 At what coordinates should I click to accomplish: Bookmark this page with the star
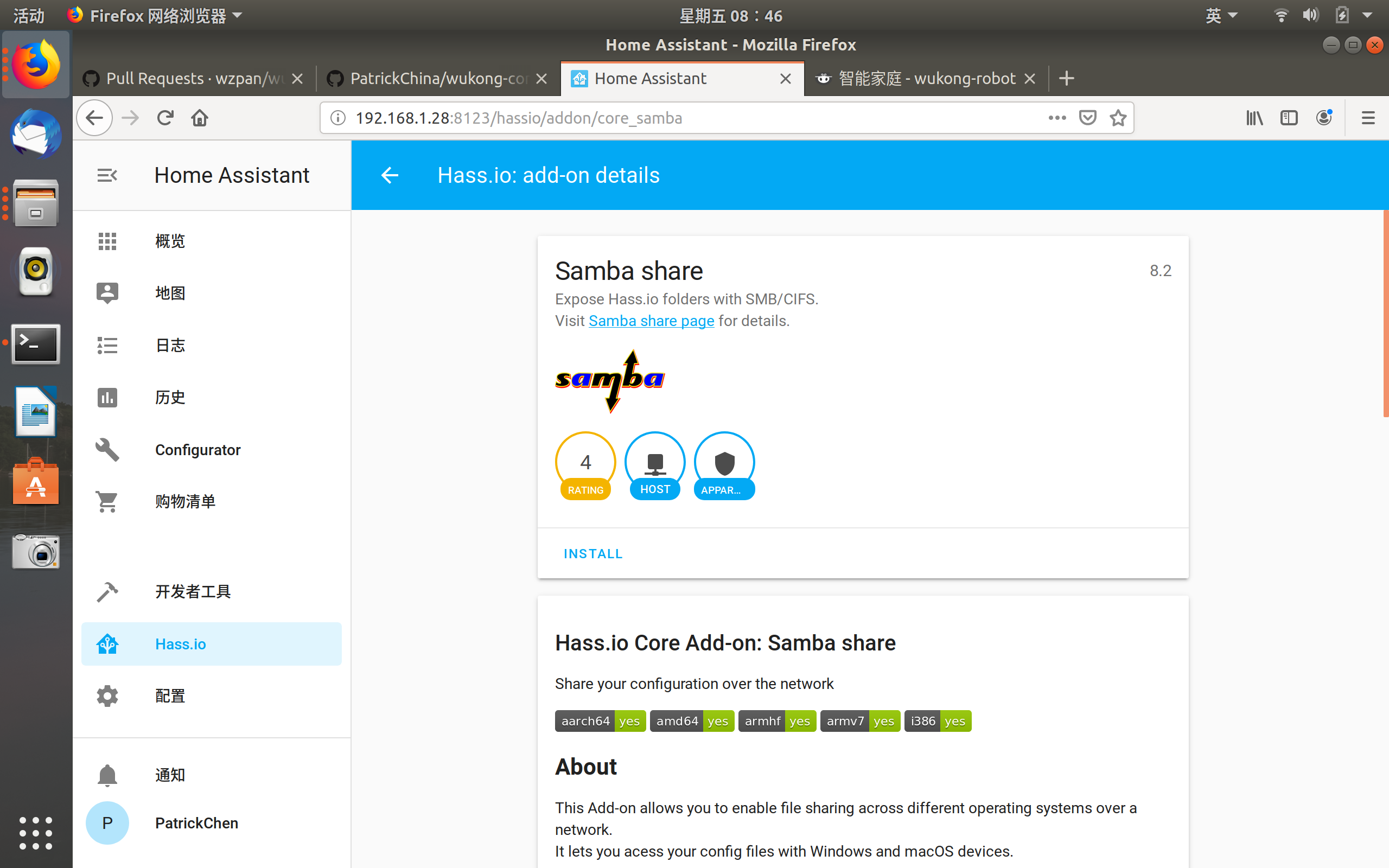(x=1118, y=118)
